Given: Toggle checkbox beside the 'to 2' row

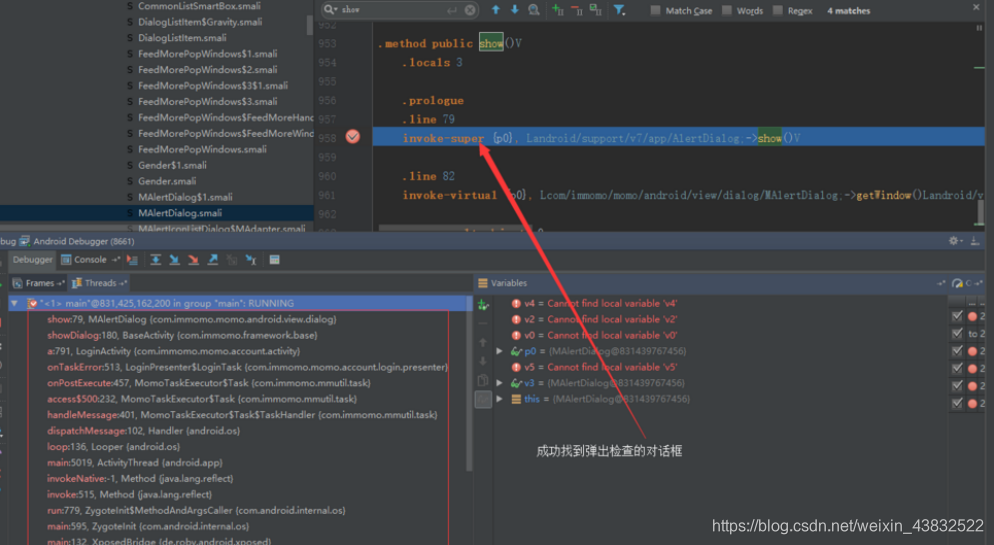Looking at the screenshot, I should (x=957, y=333).
